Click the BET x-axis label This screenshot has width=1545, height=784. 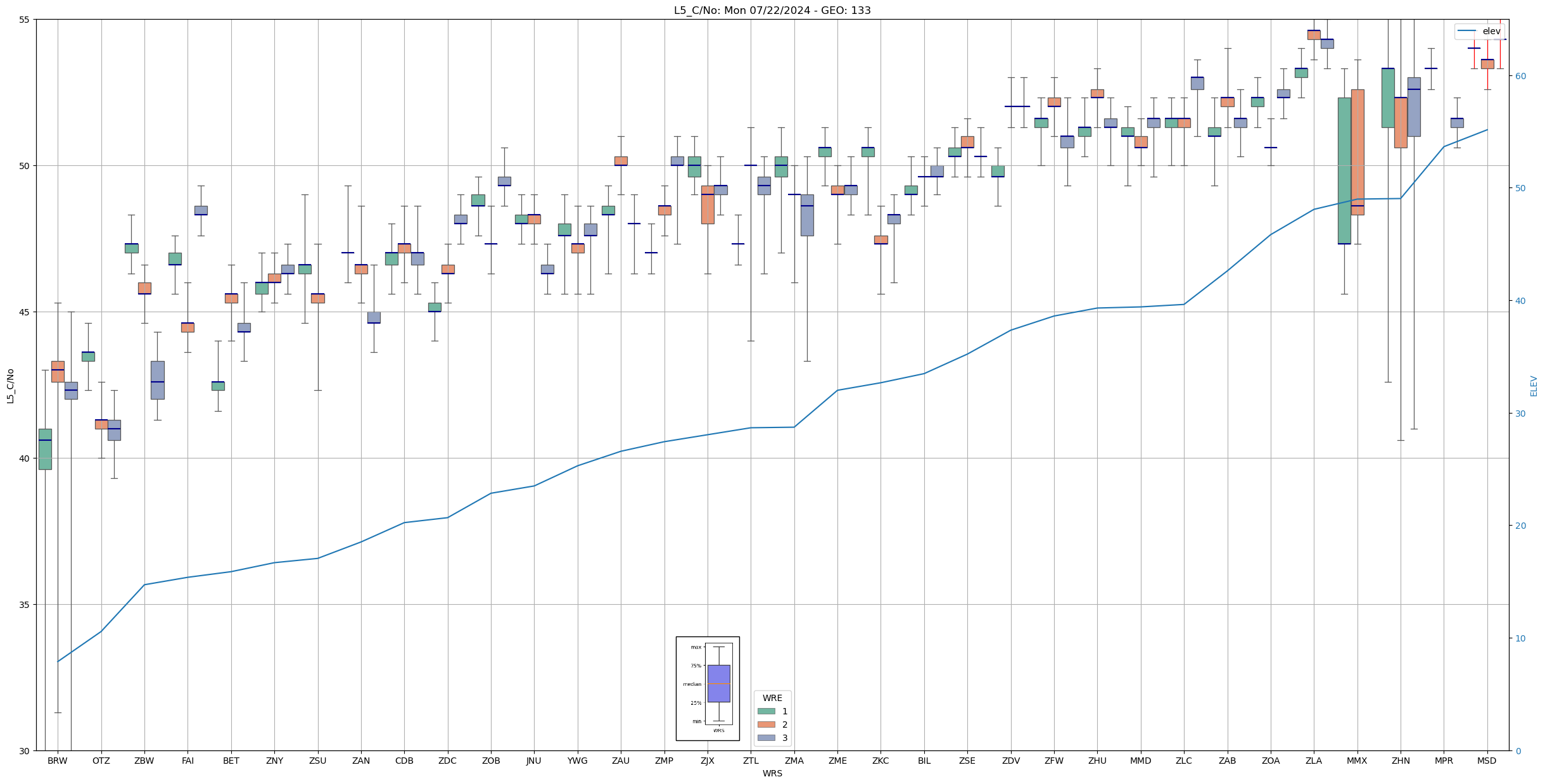tap(231, 761)
